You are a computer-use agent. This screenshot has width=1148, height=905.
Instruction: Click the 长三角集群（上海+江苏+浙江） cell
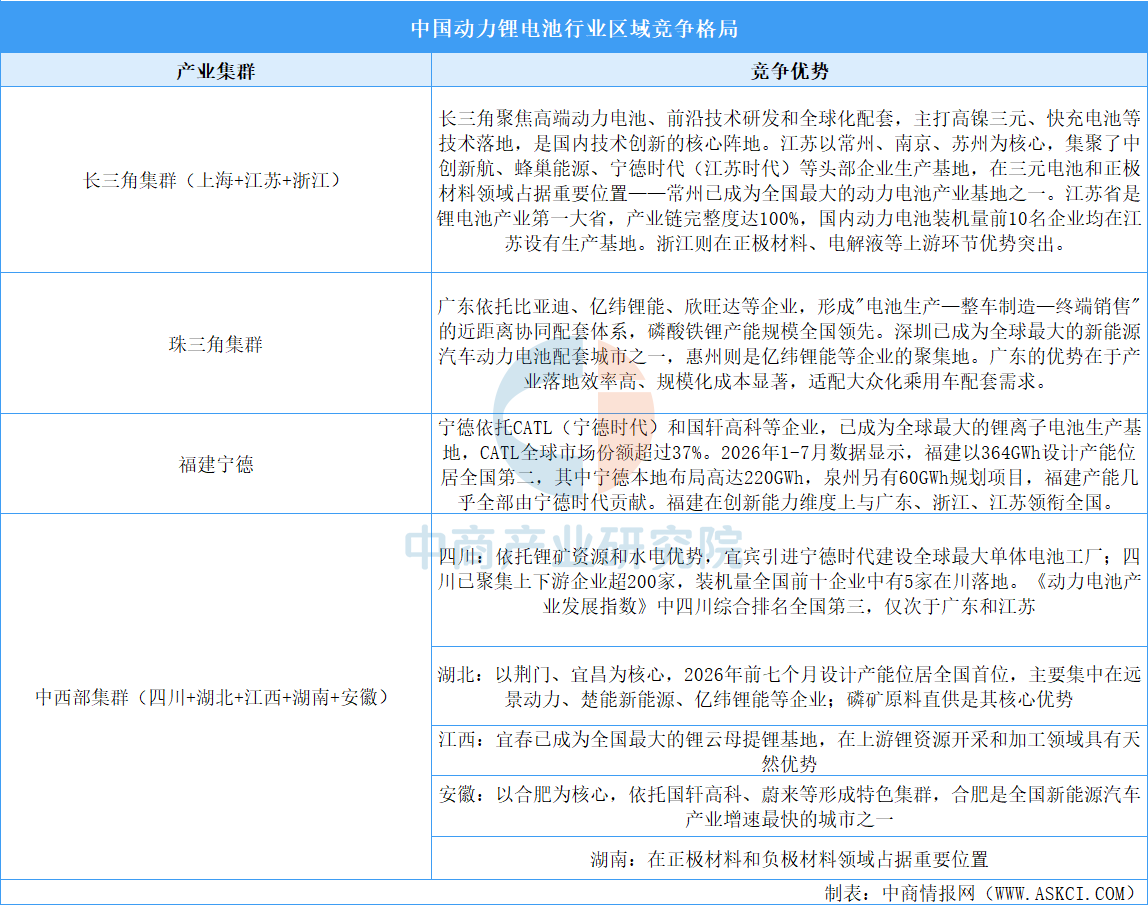coord(215,180)
